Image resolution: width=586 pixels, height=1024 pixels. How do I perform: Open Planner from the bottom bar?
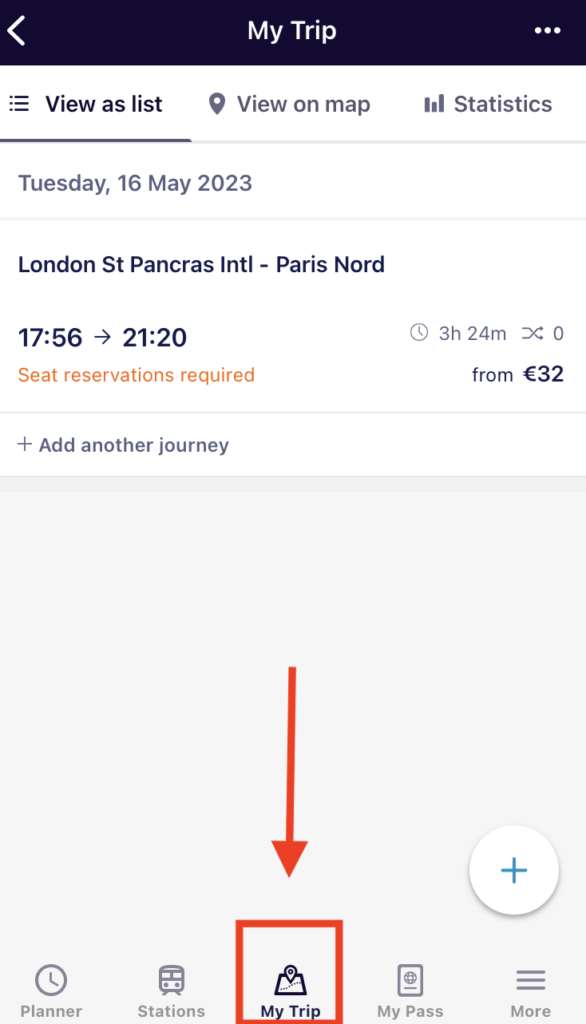coord(51,990)
